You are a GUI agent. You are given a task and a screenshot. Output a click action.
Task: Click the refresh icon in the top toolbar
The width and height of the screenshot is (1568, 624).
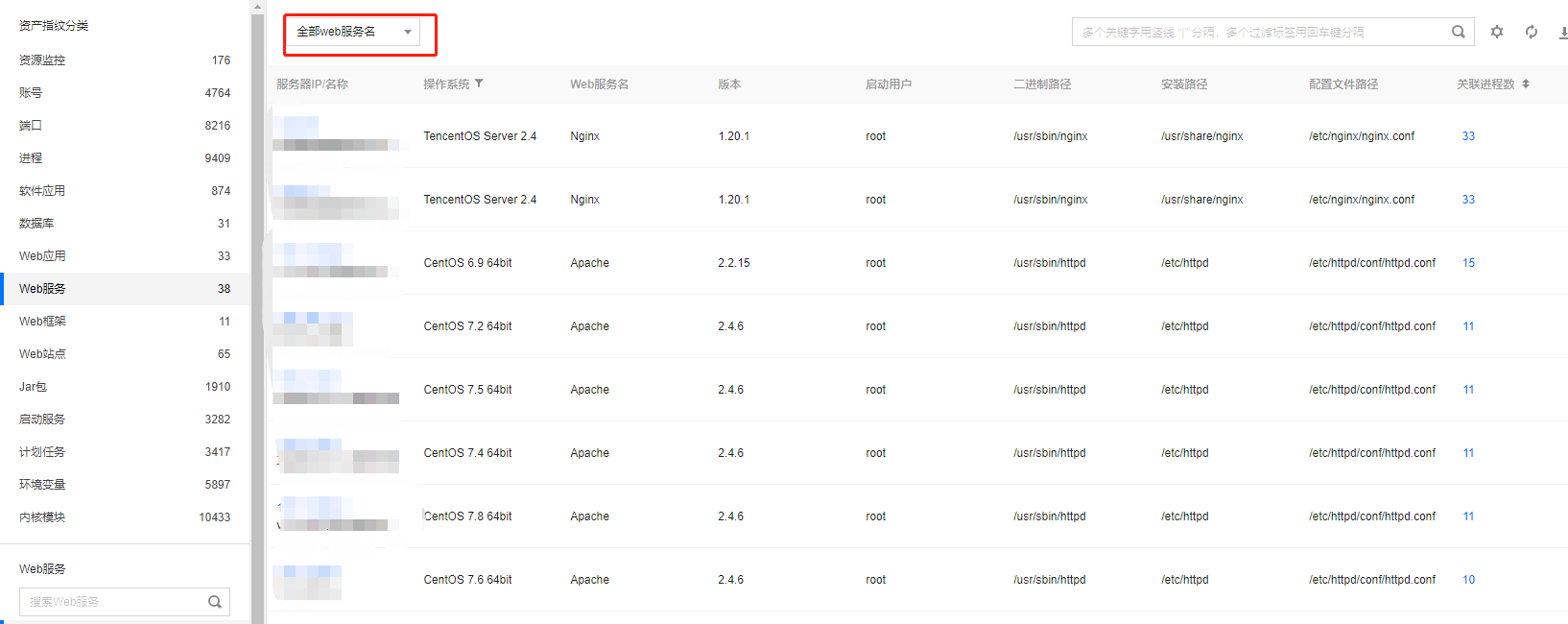1532,32
